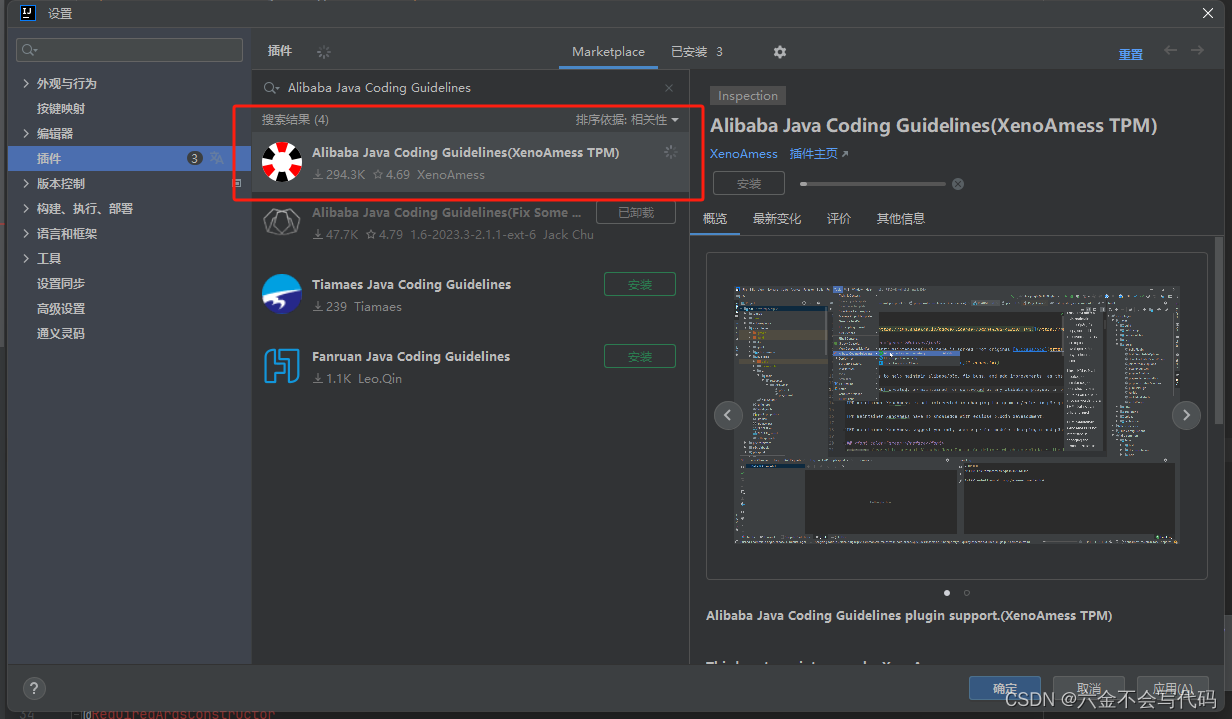The width and height of the screenshot is (1232, 719).
Task: Switch to the 已安装 tab
Action: 697,52
